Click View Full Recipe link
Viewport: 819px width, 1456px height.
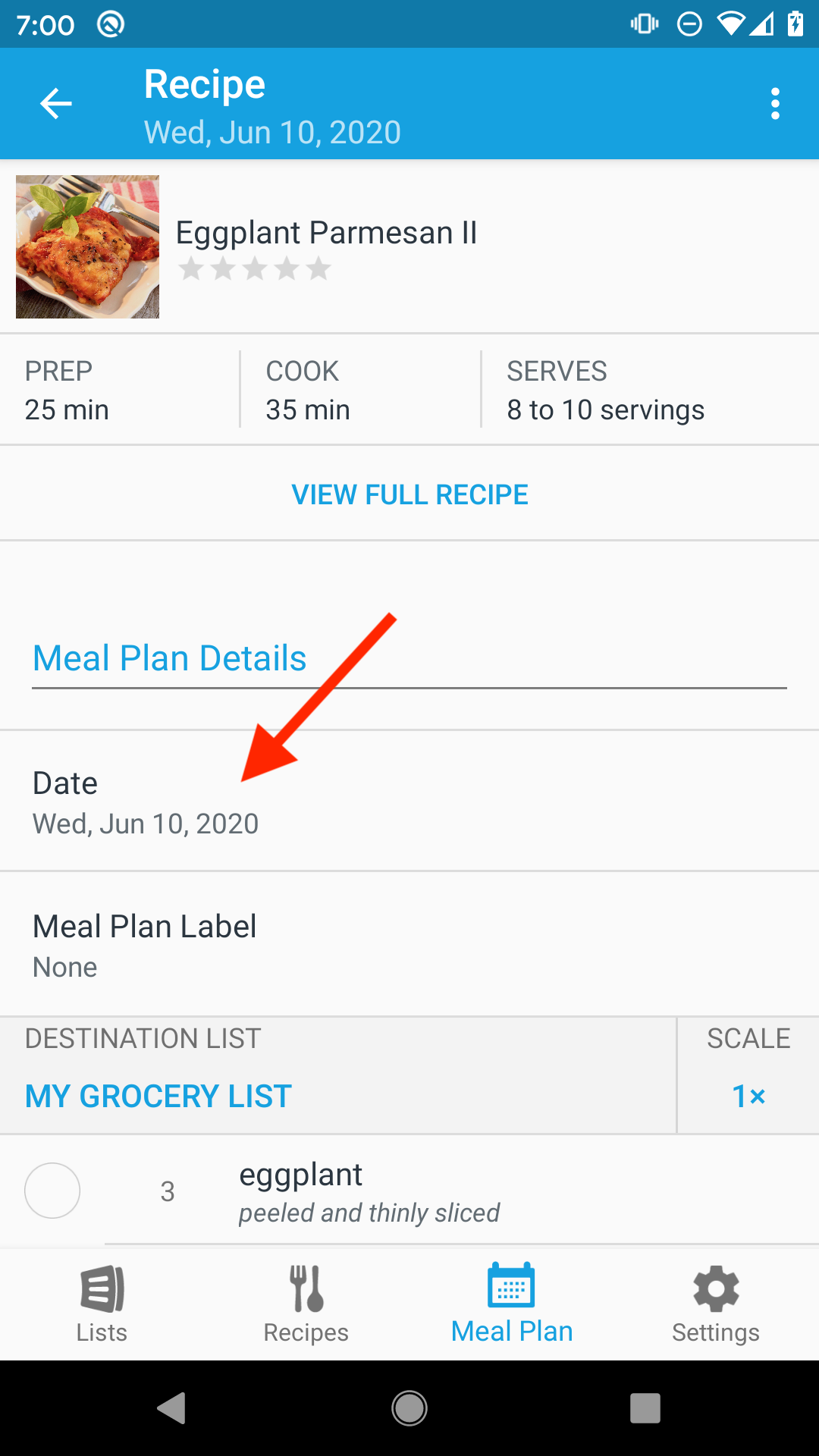click(x=409, y=494)
